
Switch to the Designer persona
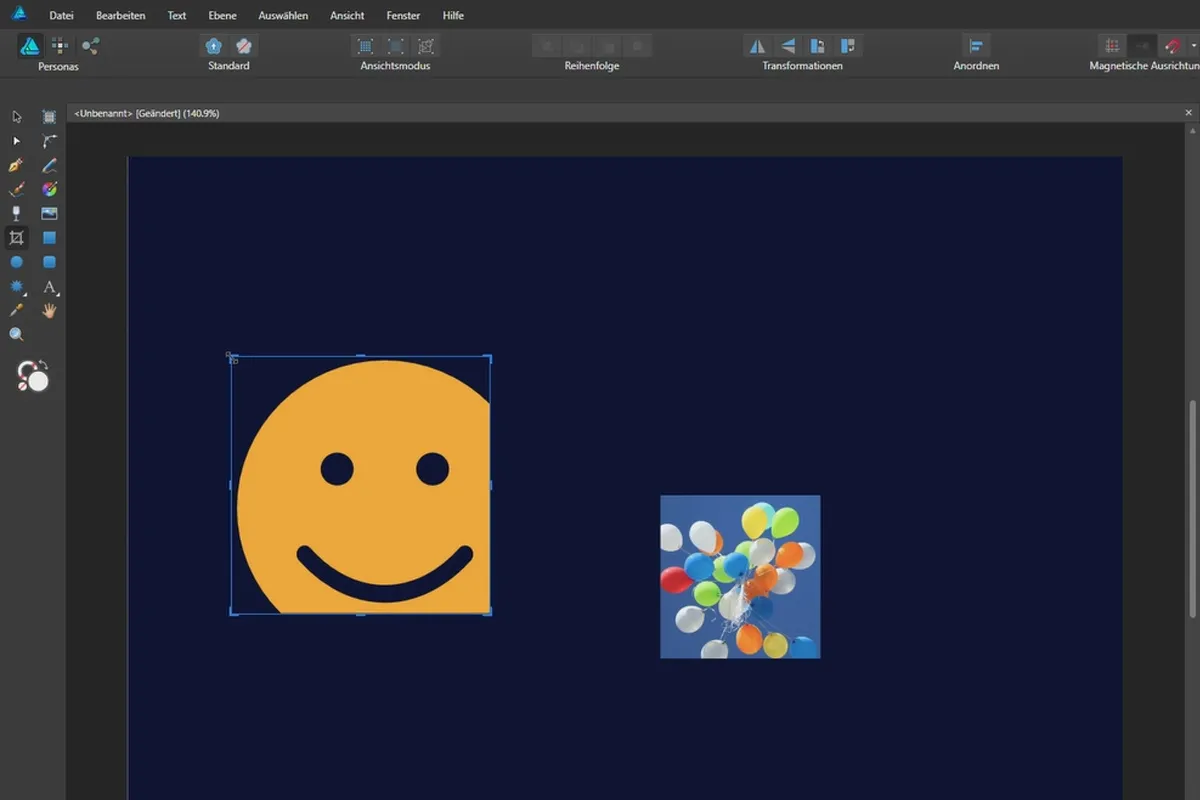click(30, 45)
